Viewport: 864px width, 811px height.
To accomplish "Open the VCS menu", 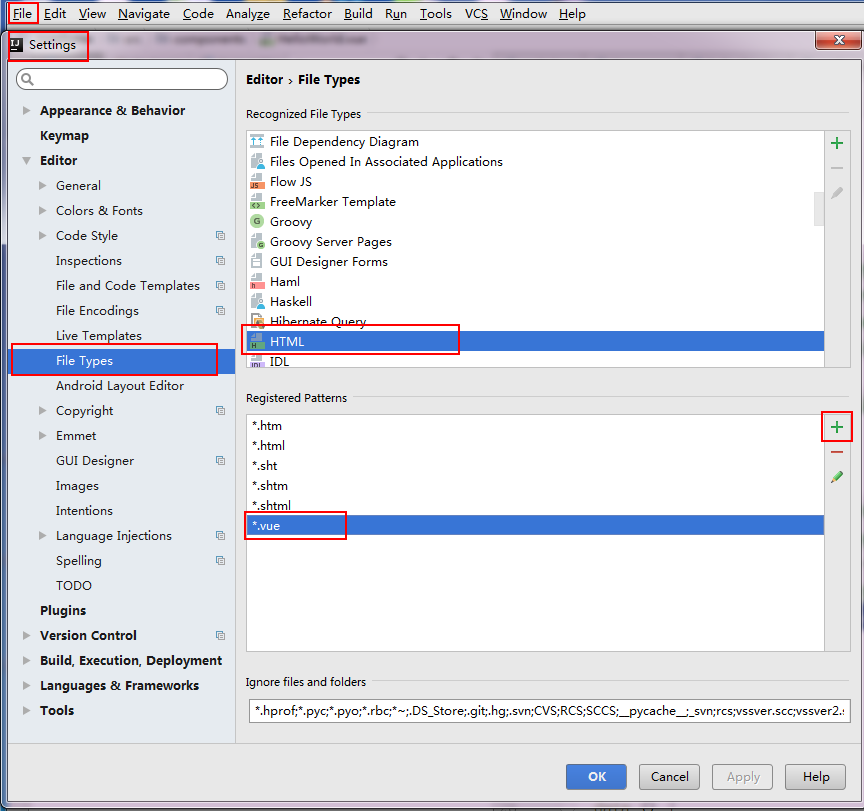I will (476, 14).
